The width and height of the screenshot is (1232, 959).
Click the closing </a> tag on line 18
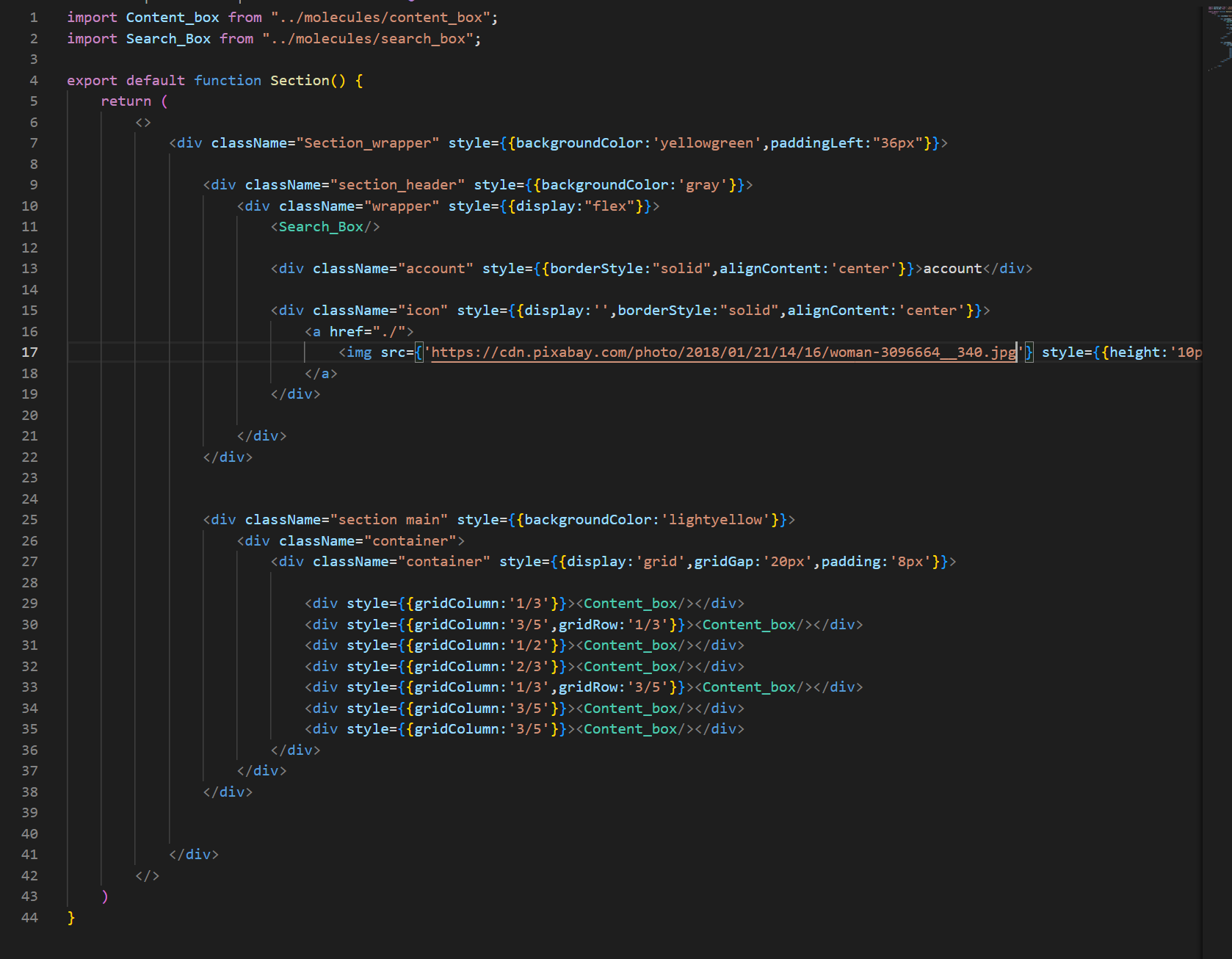click(321, 374)
